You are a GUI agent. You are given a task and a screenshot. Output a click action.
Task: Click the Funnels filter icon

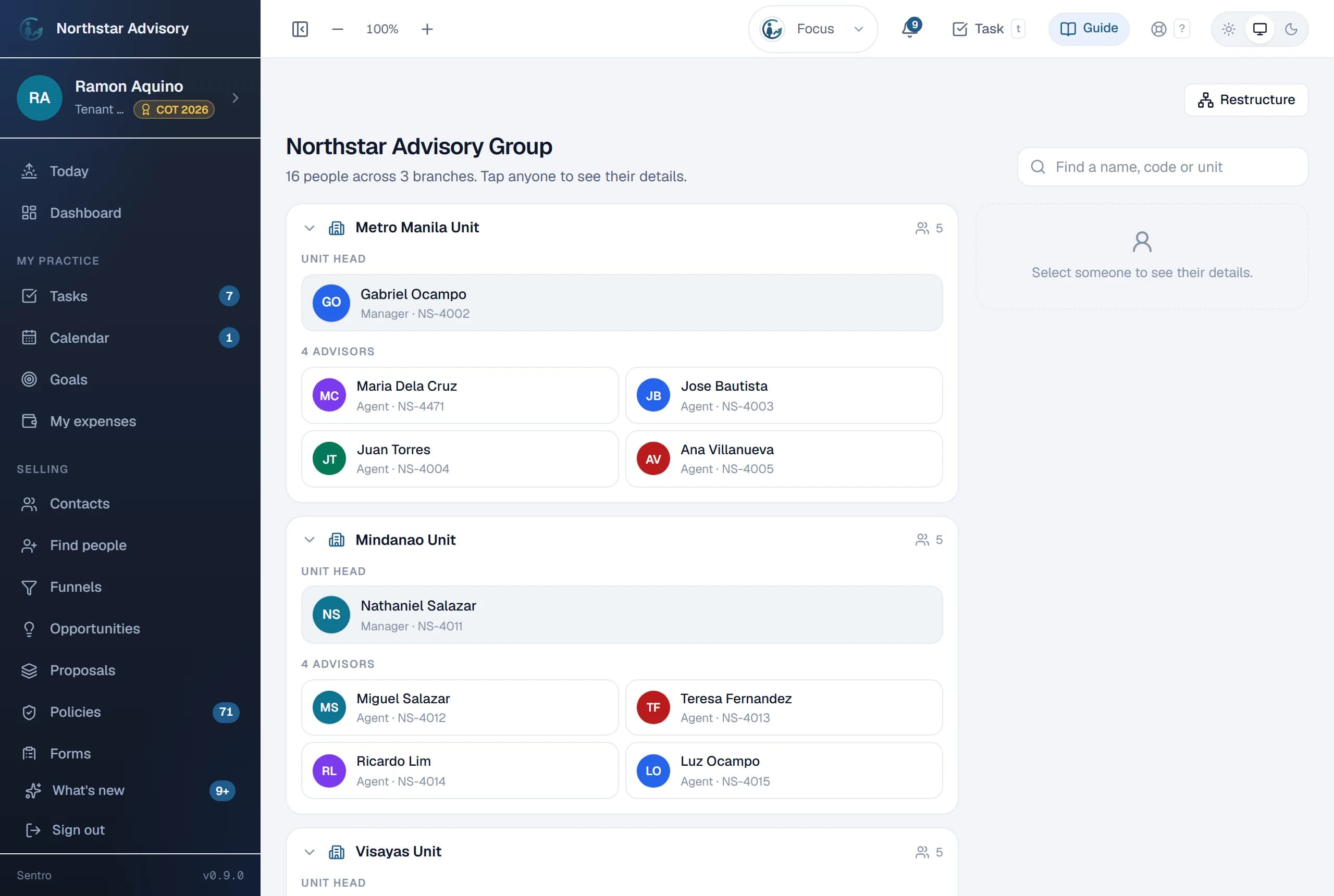[x=29, y=588]
